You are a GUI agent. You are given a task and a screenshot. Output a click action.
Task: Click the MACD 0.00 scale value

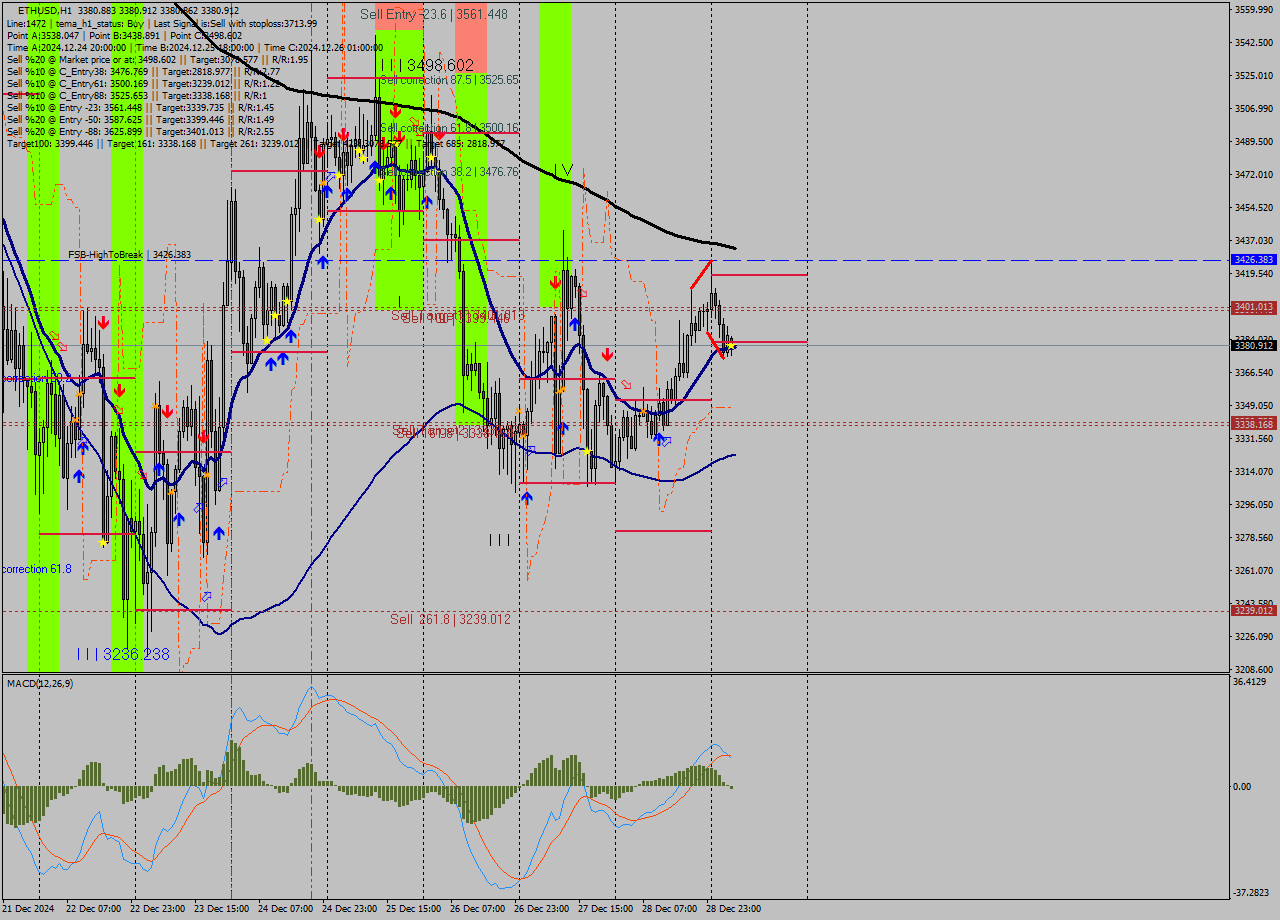1243,787
